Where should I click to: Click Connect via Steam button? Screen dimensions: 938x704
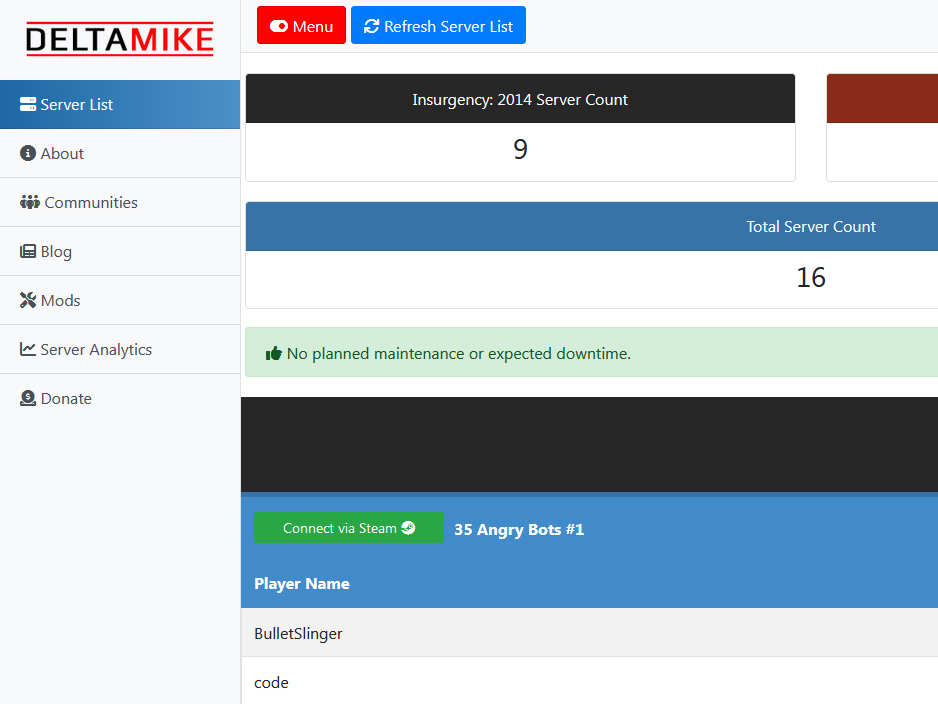[348, 528]
